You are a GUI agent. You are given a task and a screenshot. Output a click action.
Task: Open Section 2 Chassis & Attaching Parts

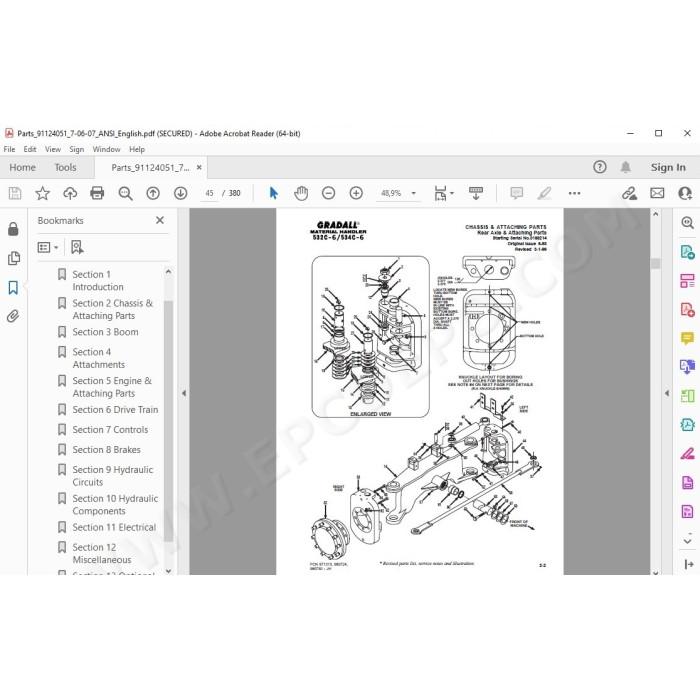[x=112, y=309]
